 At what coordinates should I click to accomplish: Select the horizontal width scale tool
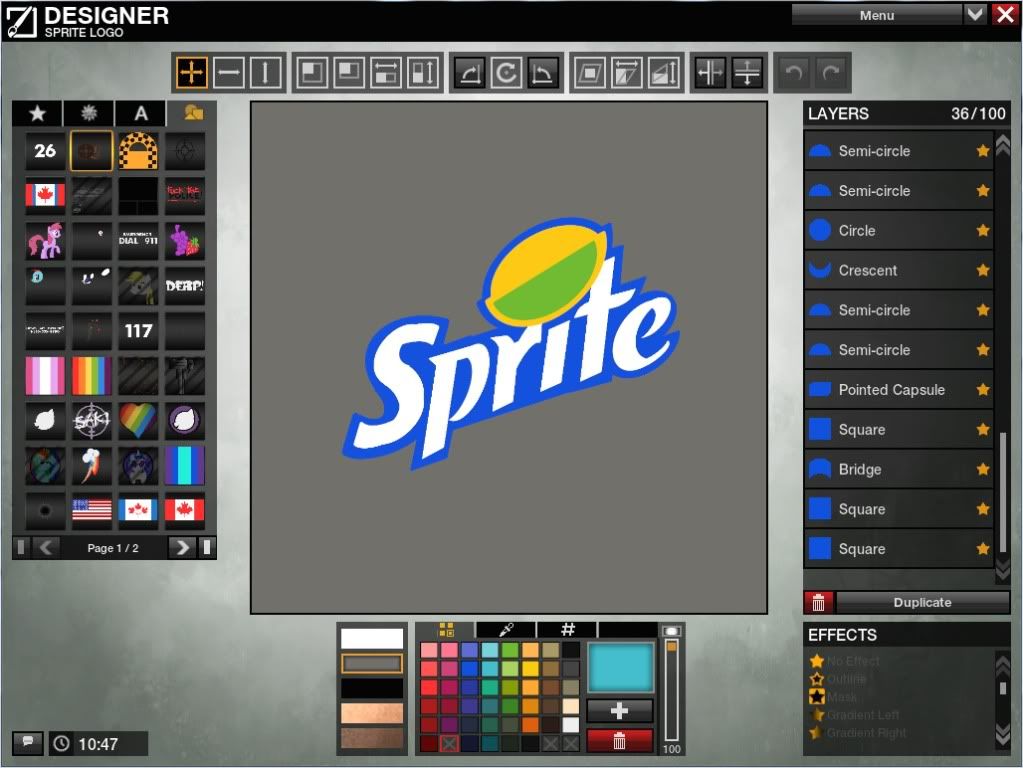coord(386,72)
